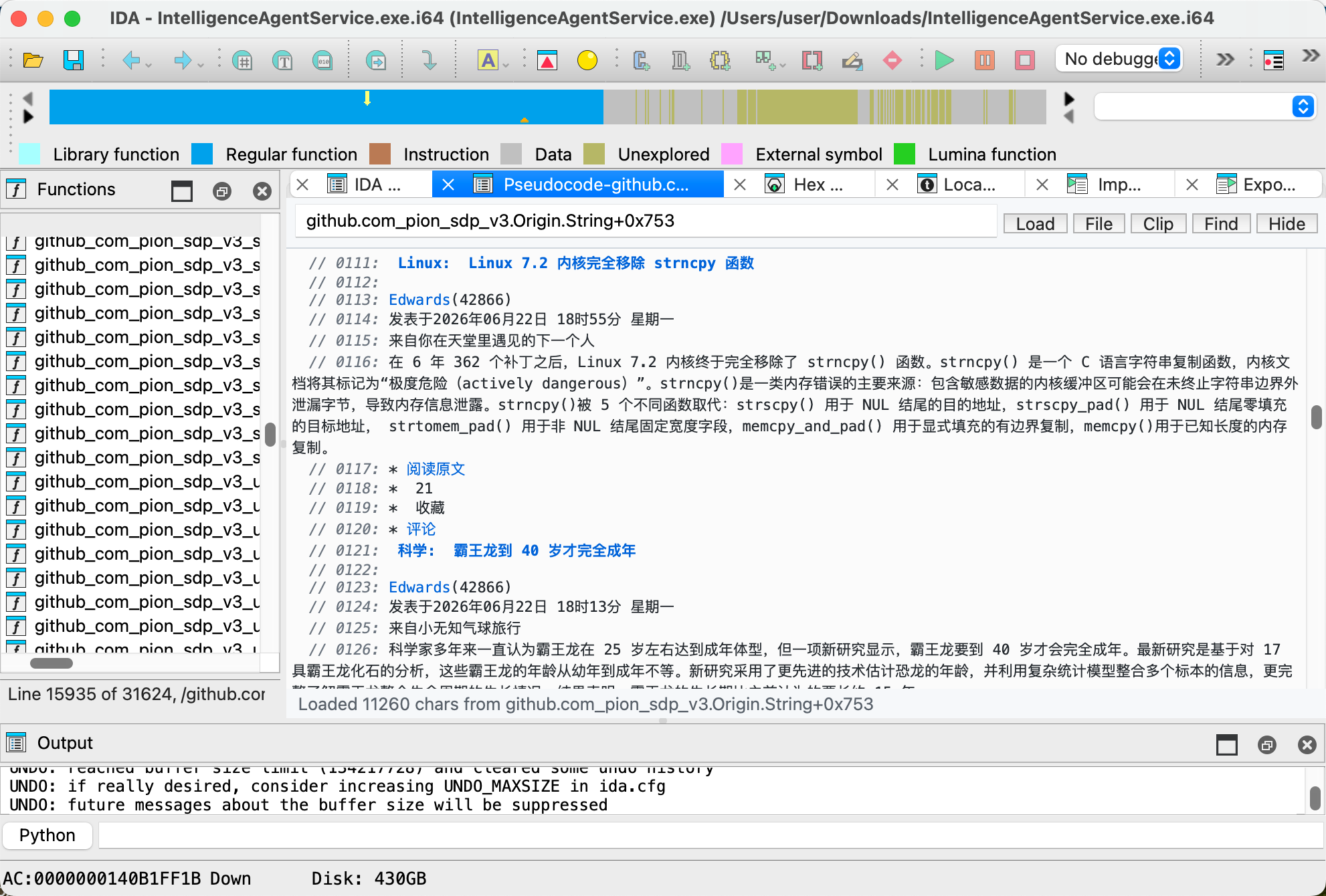Image resolution: width=1326 pixels, height=896 pixels.
Task: Click the Regular function blue swatch
Action: (x=202, y=154)
